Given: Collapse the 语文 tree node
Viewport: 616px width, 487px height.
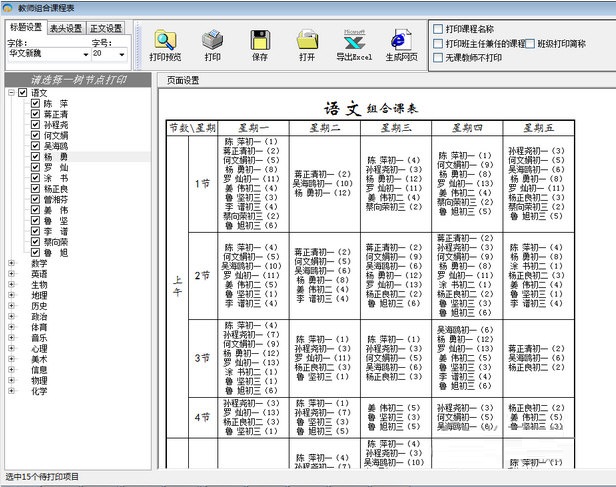Looking at the screenshot, I should [11, 93].
